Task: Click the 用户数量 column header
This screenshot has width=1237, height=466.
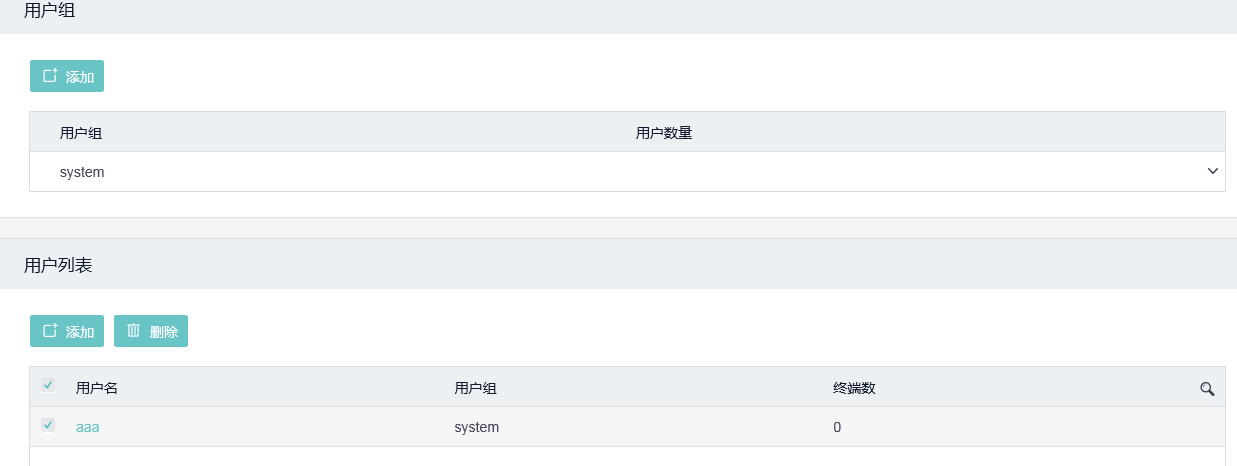Action: tap(664, 133)
